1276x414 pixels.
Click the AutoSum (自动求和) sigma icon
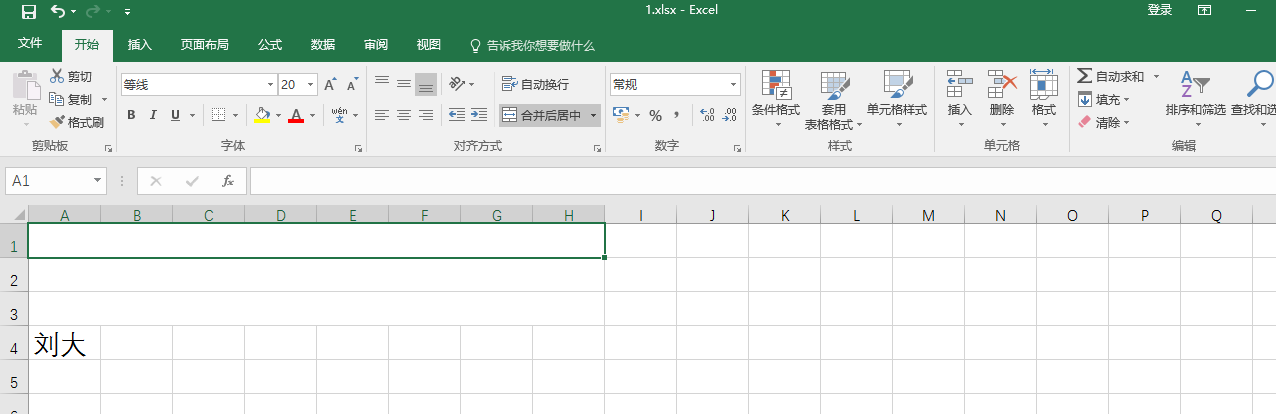coord(1084,76)
